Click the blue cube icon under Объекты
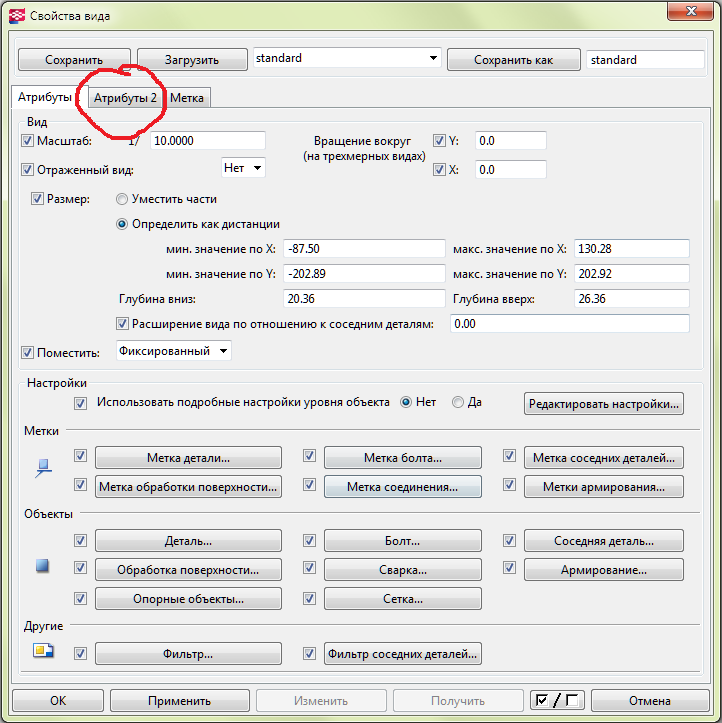The image size is (722, 723). coord(42,567)
